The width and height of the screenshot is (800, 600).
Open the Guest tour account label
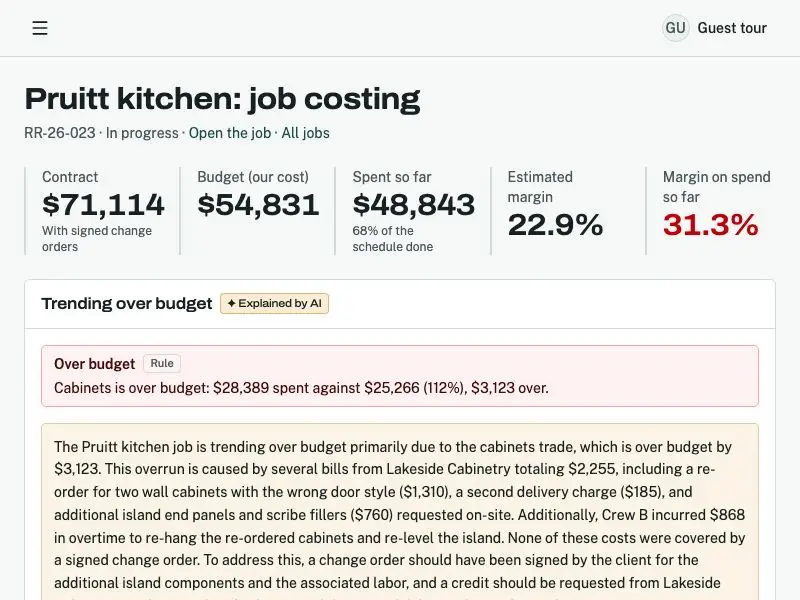(x=732, y=28)
